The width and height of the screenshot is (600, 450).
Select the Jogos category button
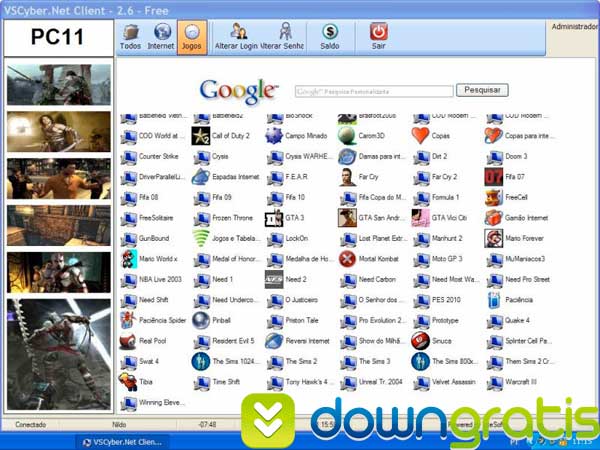coord(192,38)
